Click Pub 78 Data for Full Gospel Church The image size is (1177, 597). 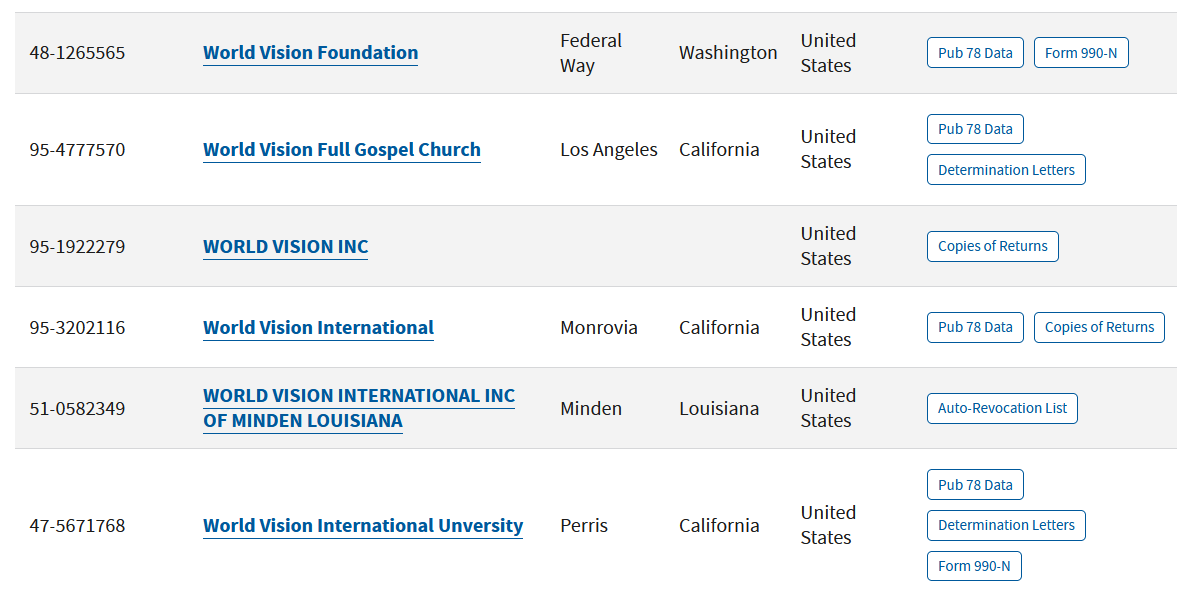[975, 129]
